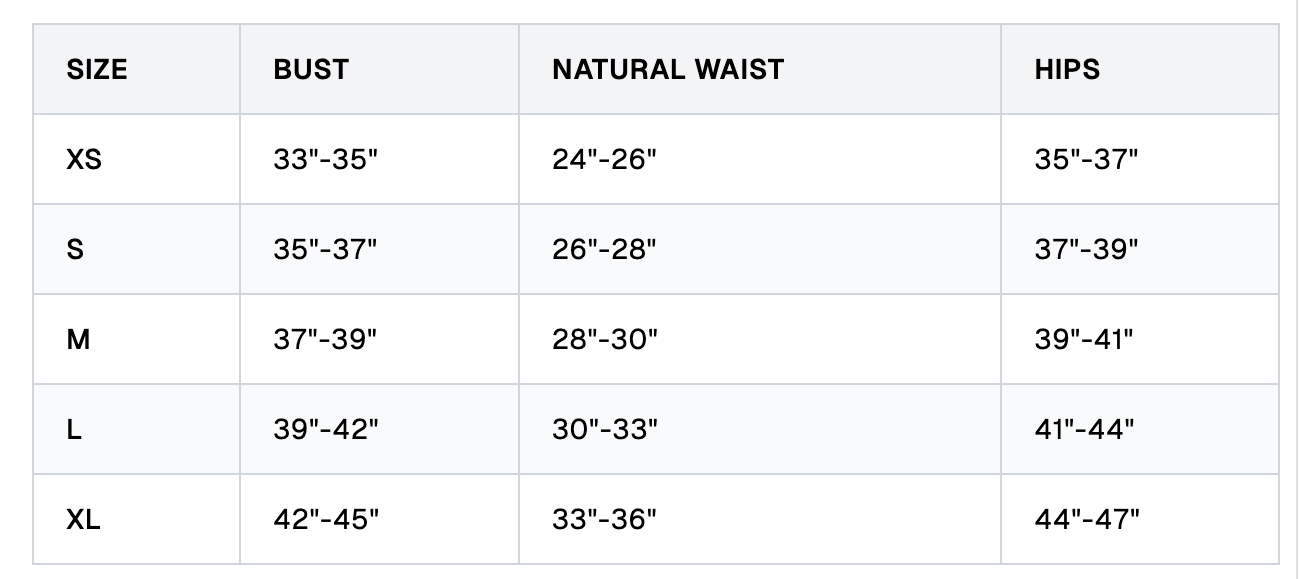Select the S natural waist value 26"-28"

point(604,250)
